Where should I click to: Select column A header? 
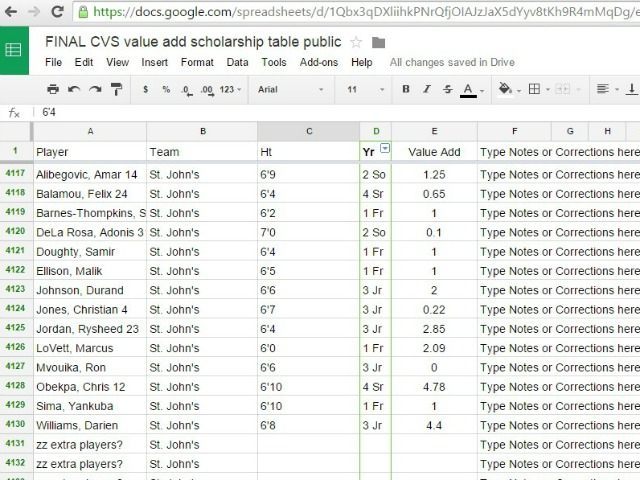(90, 131)
